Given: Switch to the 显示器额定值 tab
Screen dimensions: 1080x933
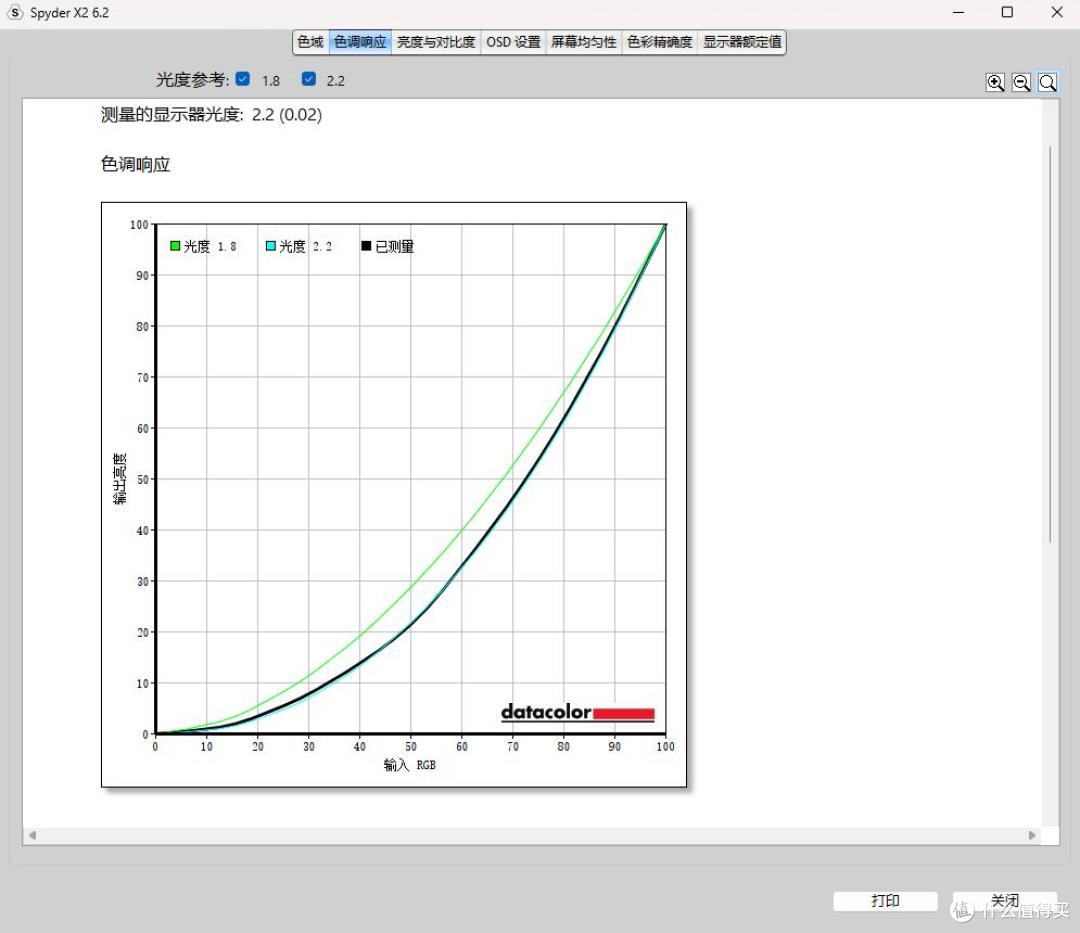Looking at the screenshot, I should pyautogui.click(x=742, y=42).
